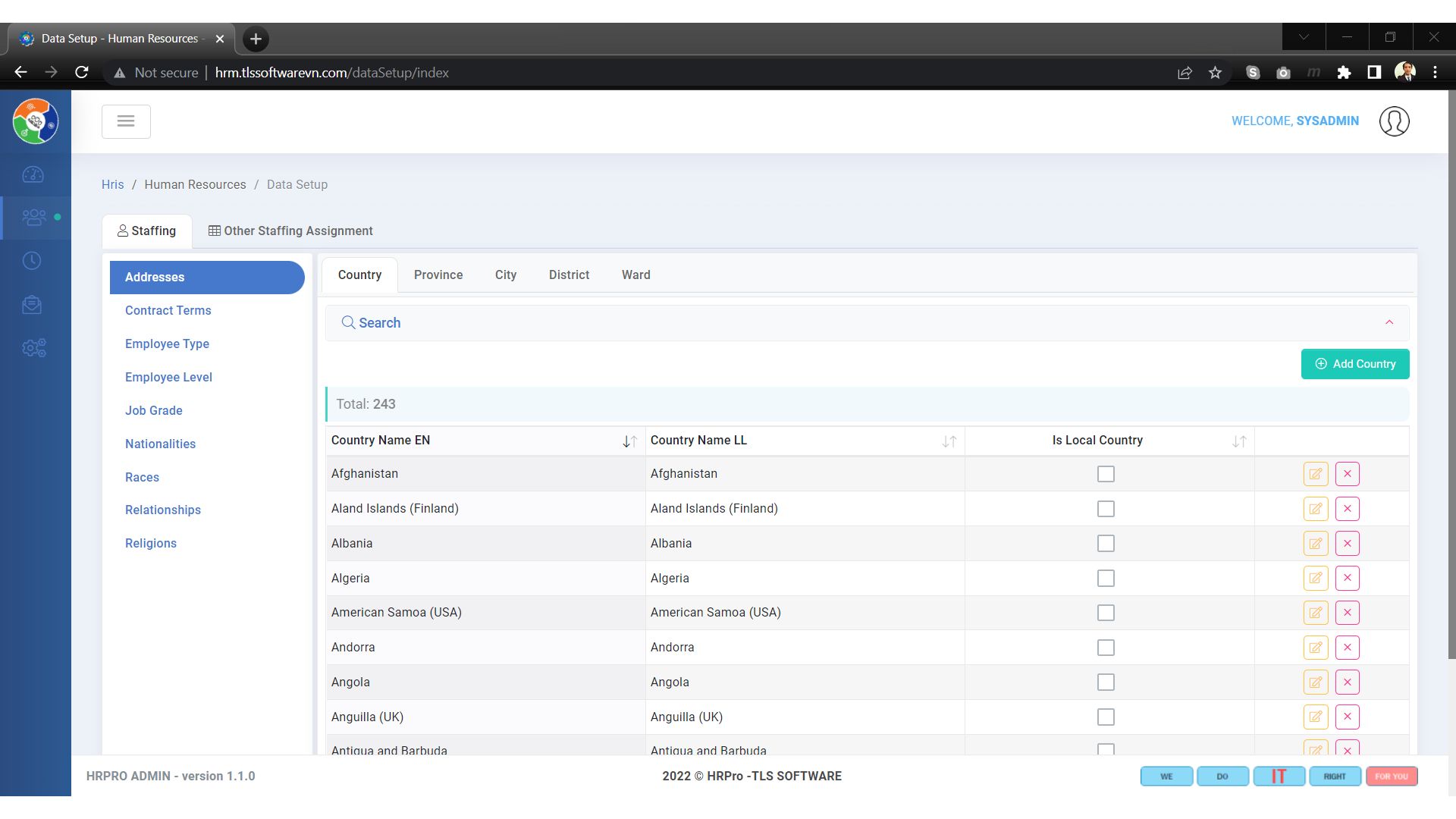Click the page vertical scrollbar
The image size is (1456, 819).
point(1451,379)
